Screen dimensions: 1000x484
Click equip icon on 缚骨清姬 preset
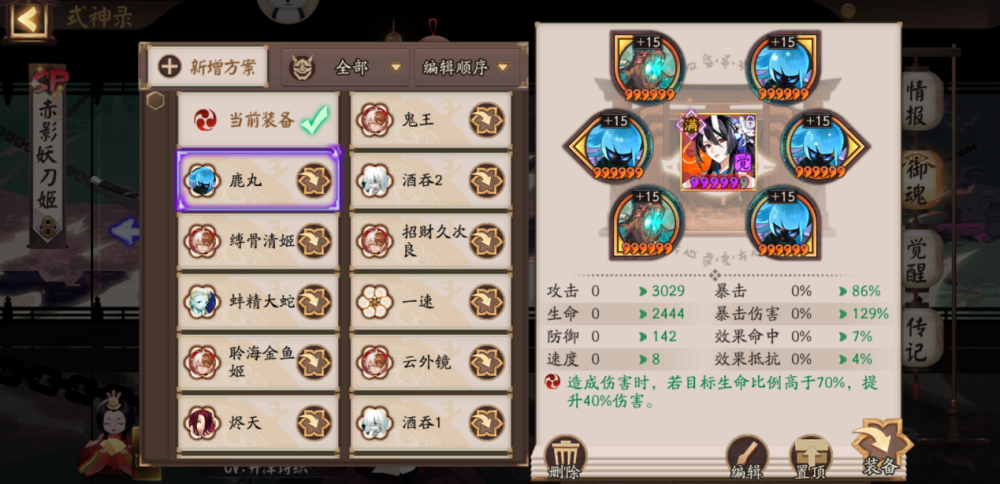314,241
